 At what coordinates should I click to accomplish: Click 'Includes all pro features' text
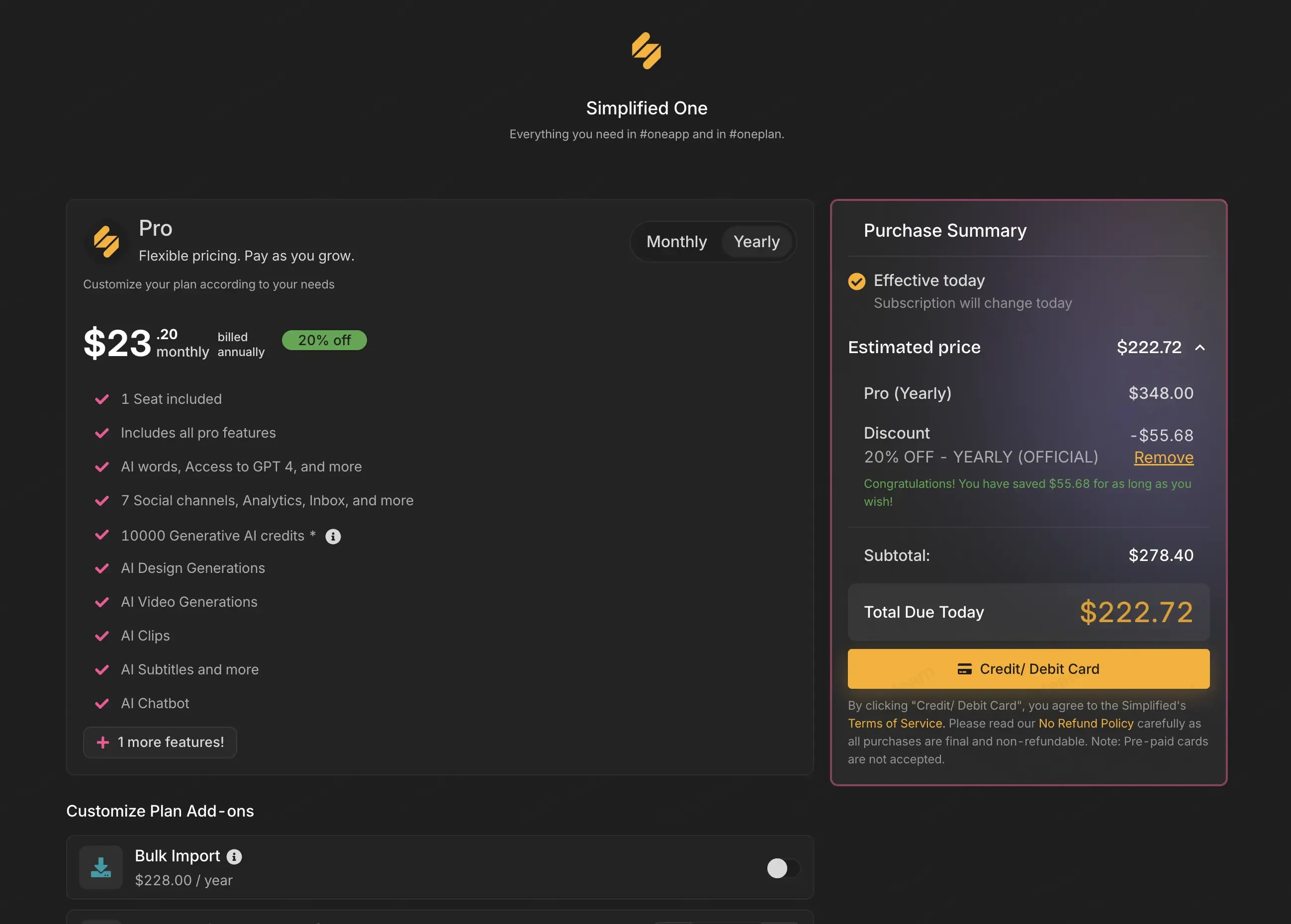[x=198, y=433]
